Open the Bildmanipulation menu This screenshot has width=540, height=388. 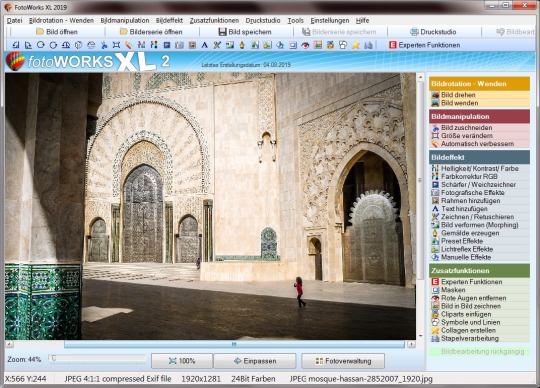pos(125,21)
